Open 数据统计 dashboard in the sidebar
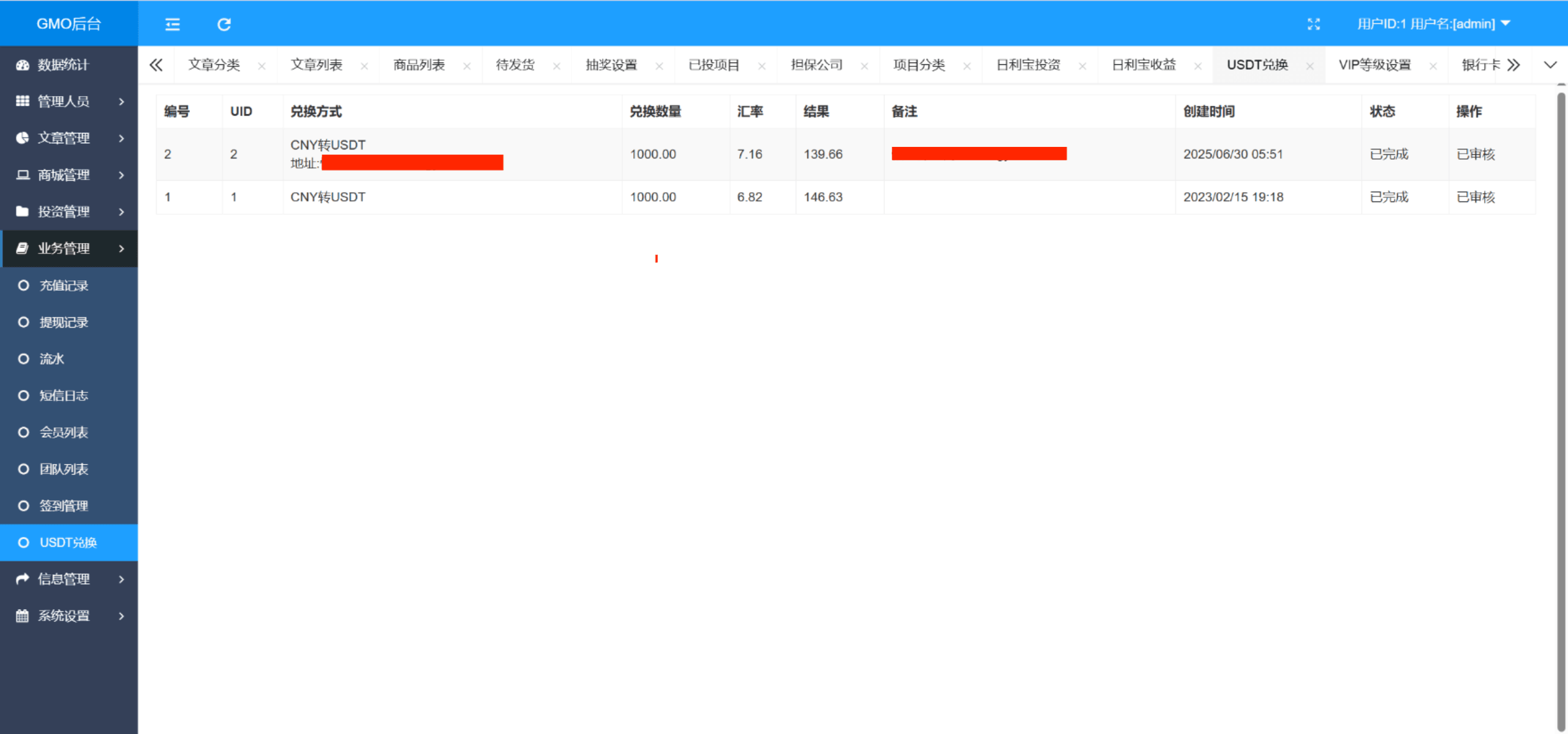Viewport: 1568px width, 734px height. pos(64,65)
